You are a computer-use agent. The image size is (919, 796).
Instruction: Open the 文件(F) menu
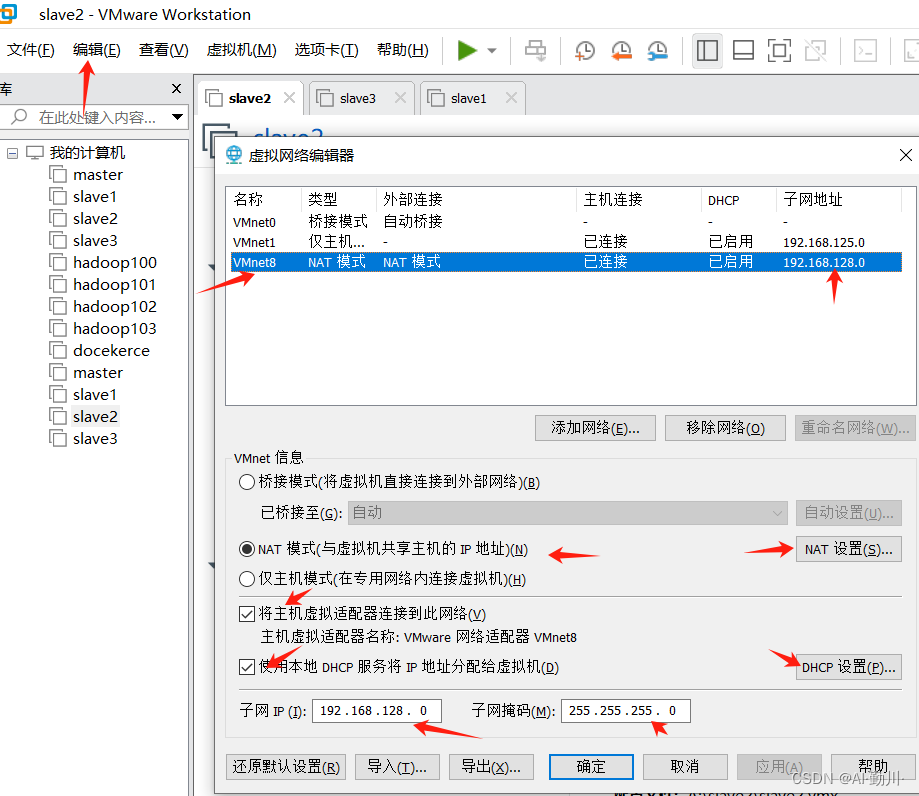tap(30, 50)
